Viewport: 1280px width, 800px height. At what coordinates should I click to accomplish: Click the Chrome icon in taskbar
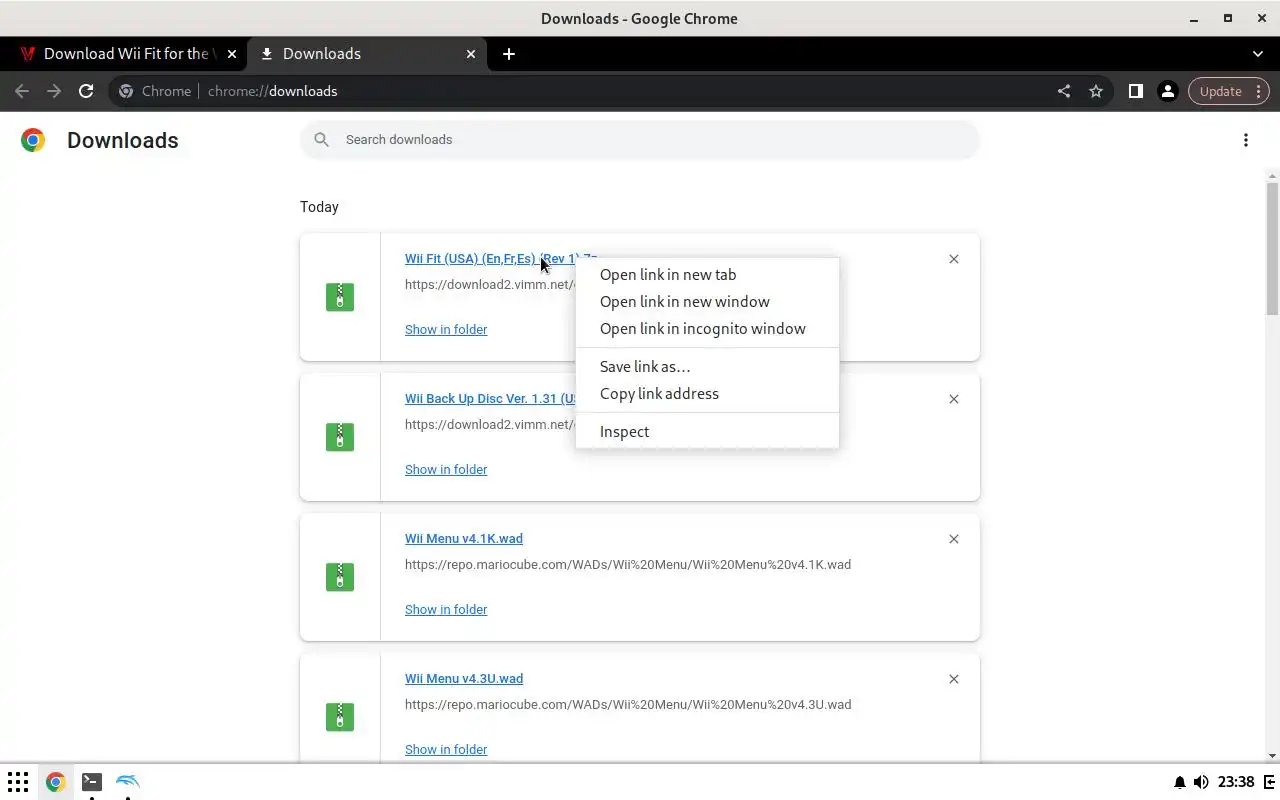tap(55, 782)
